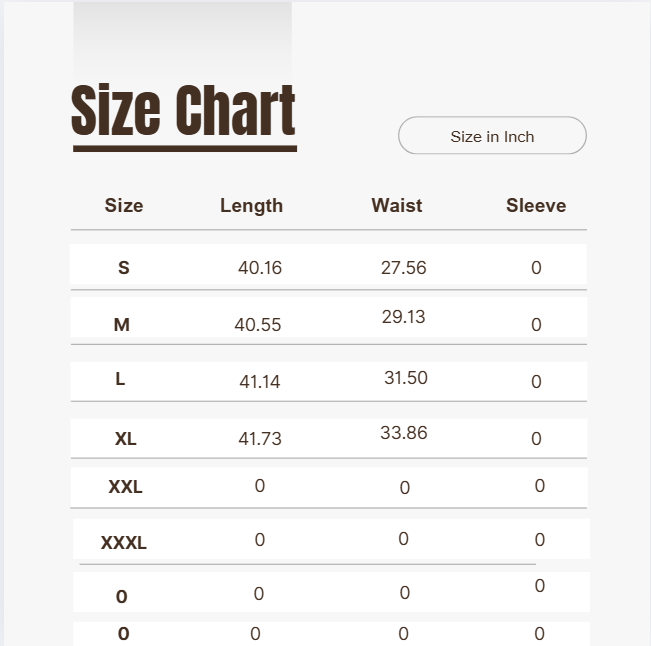Select the 33.86 waist value

404,433
